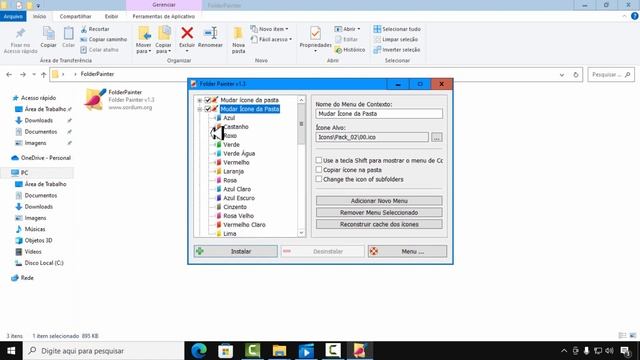Click Adicionar Novo Menu button

pos(379,201)
